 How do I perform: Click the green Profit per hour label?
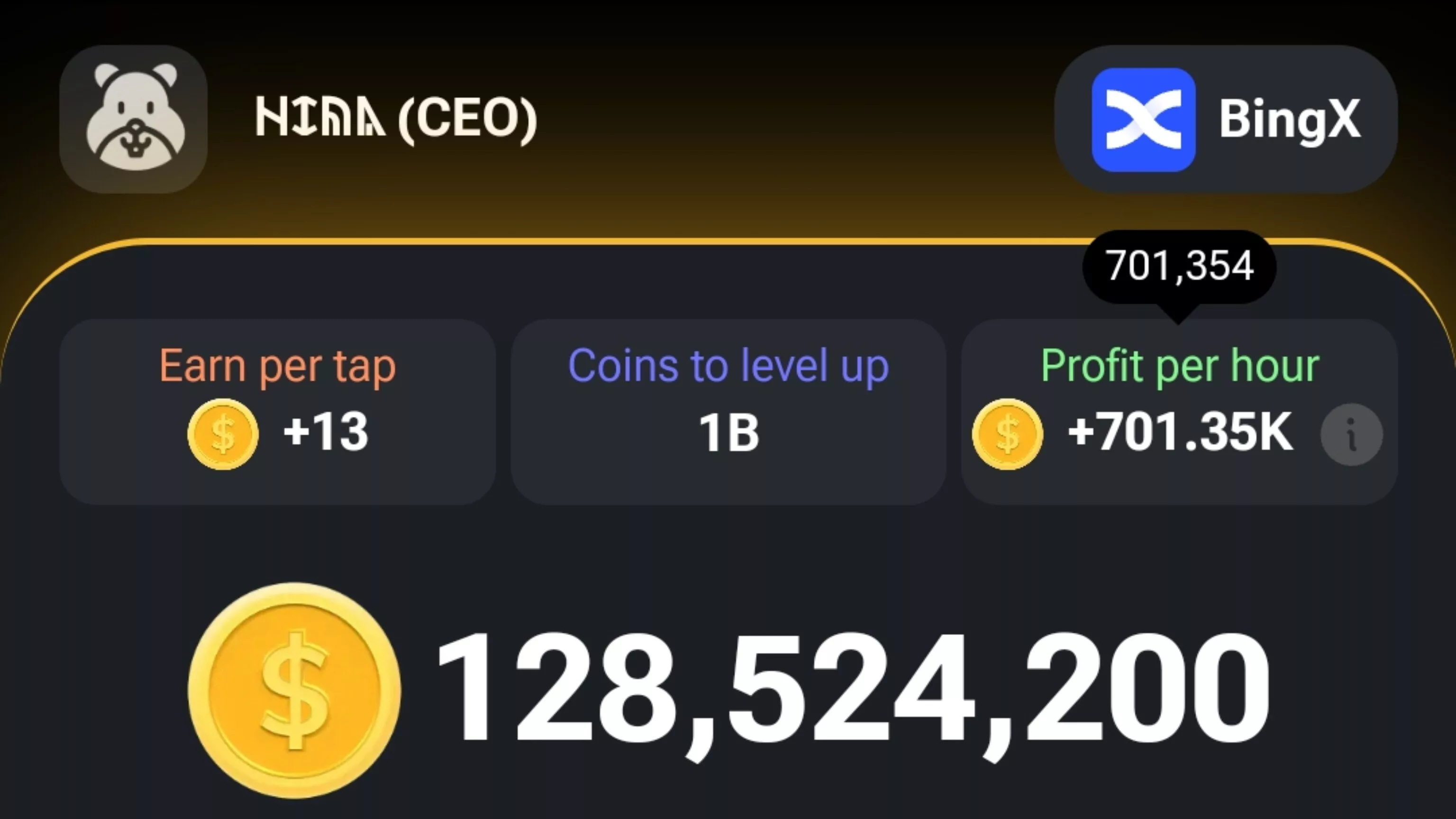[1180, 366]
